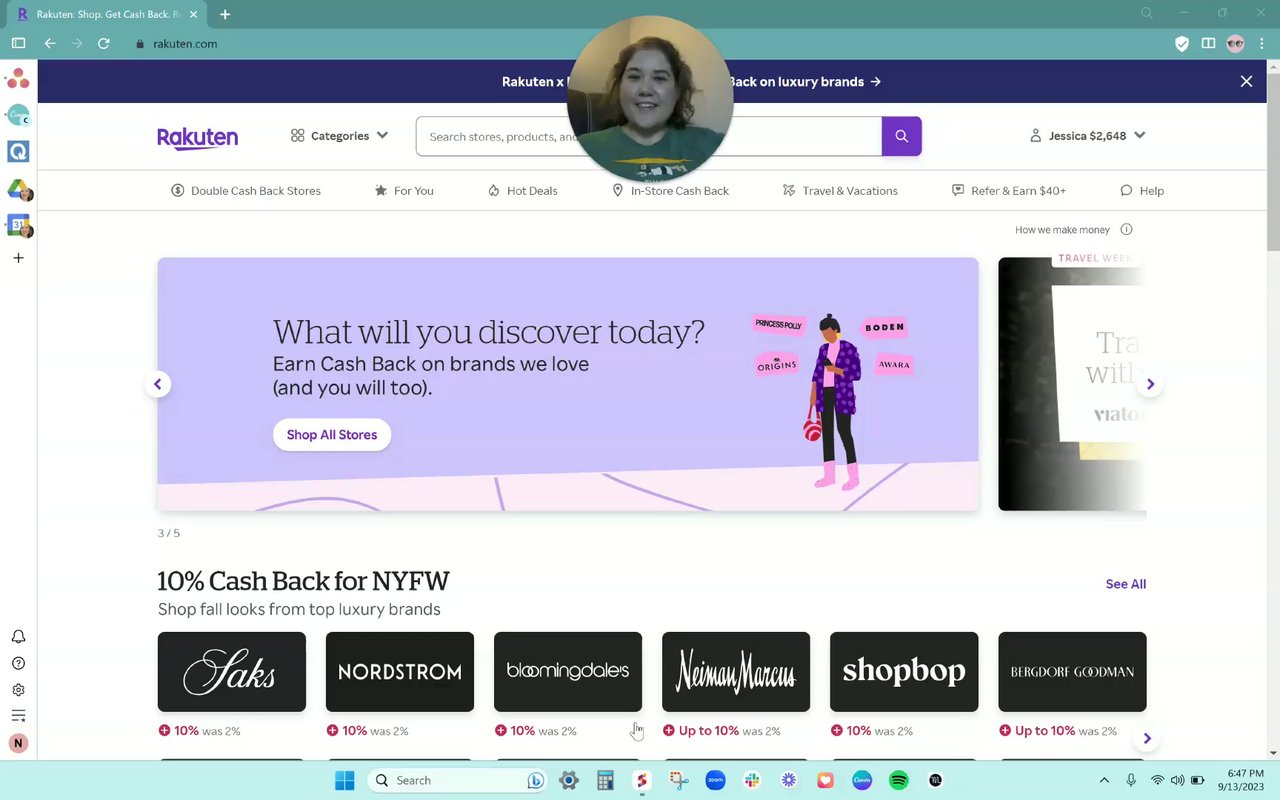Open Slack from the taskbar

click(x=752, y=780)
